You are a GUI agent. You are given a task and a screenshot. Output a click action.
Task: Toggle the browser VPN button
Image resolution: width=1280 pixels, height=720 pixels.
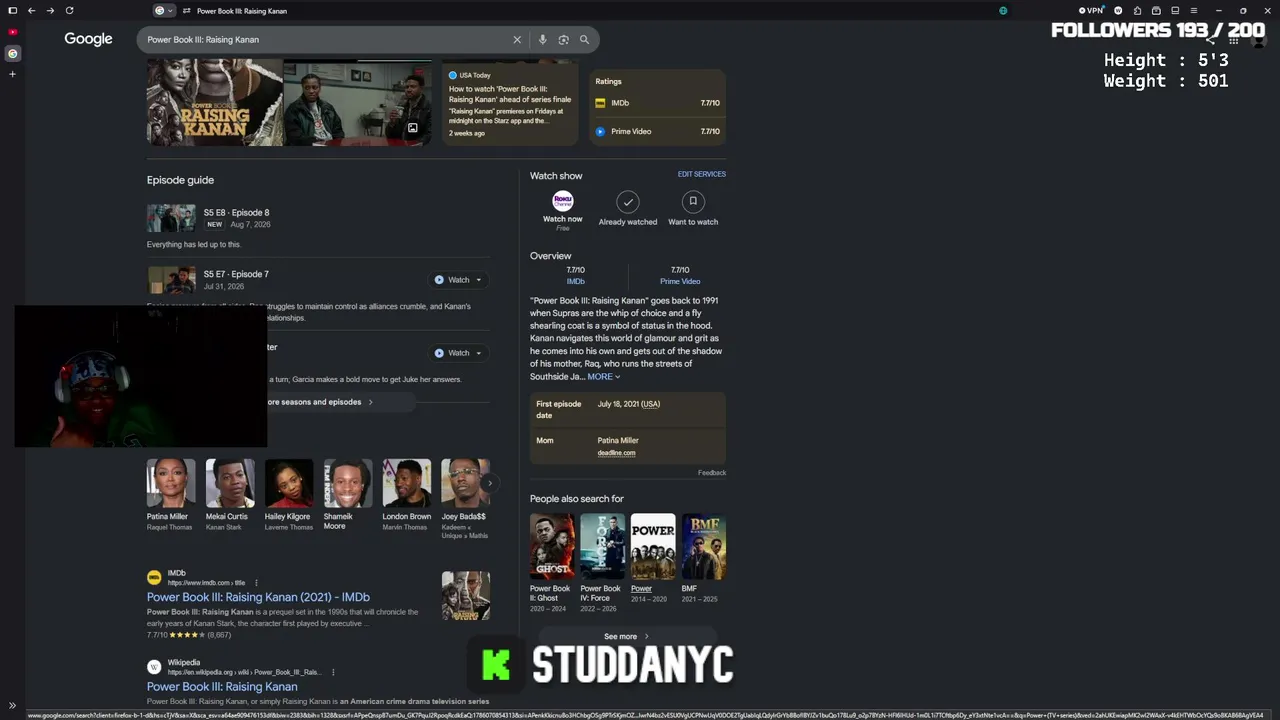coord(1093,11)
